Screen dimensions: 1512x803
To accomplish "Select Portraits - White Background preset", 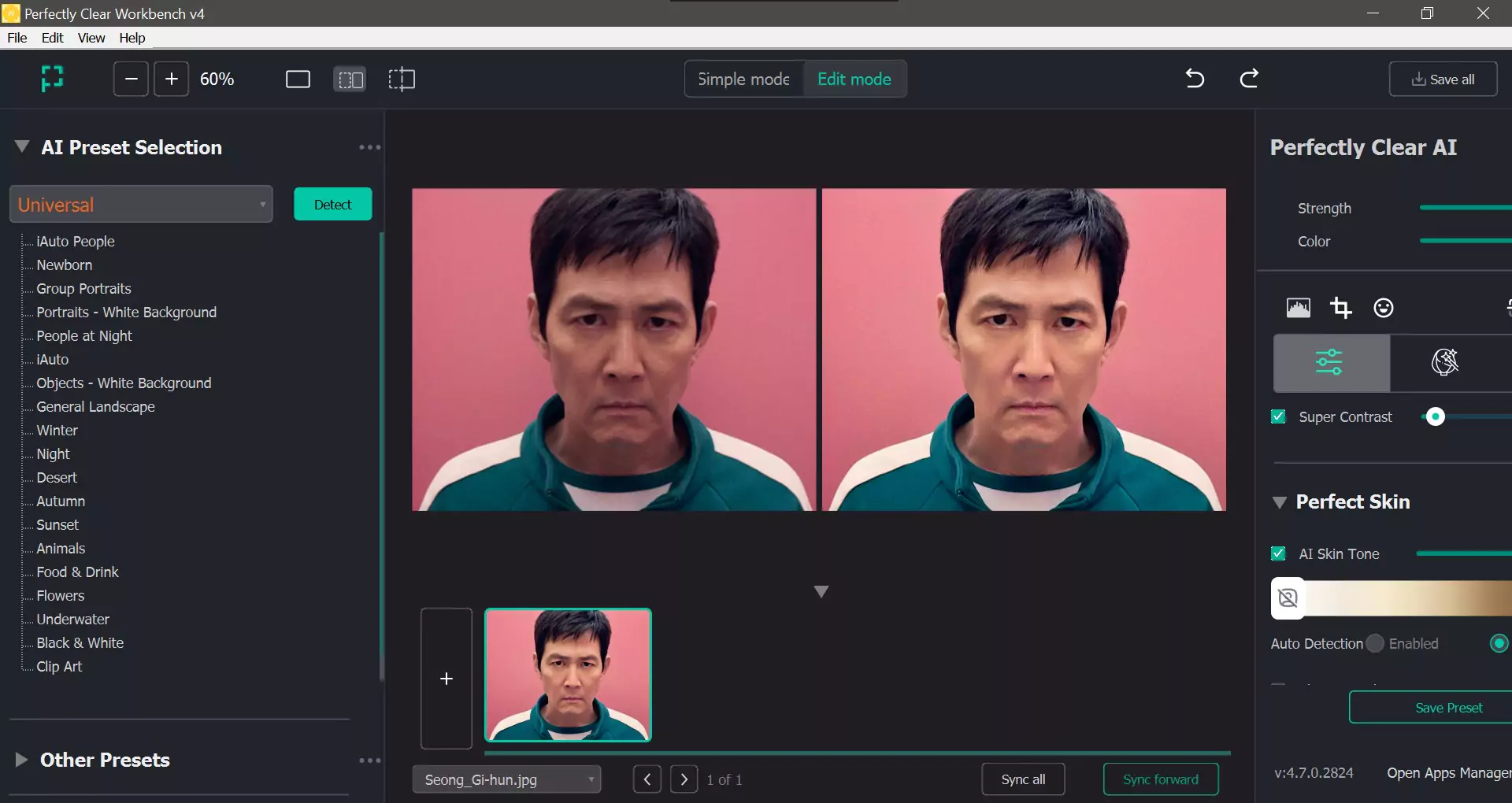I will [x=126, y=313].
